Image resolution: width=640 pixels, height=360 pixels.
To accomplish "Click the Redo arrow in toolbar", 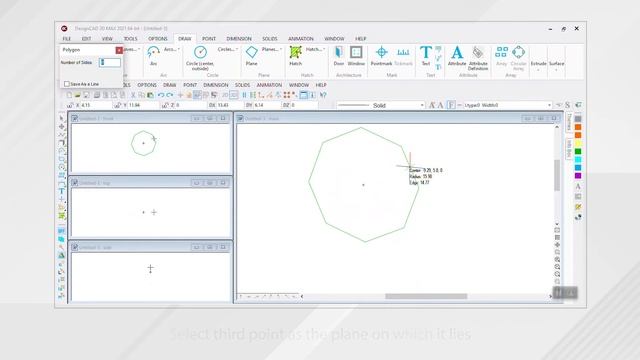I will pos(169,95).
